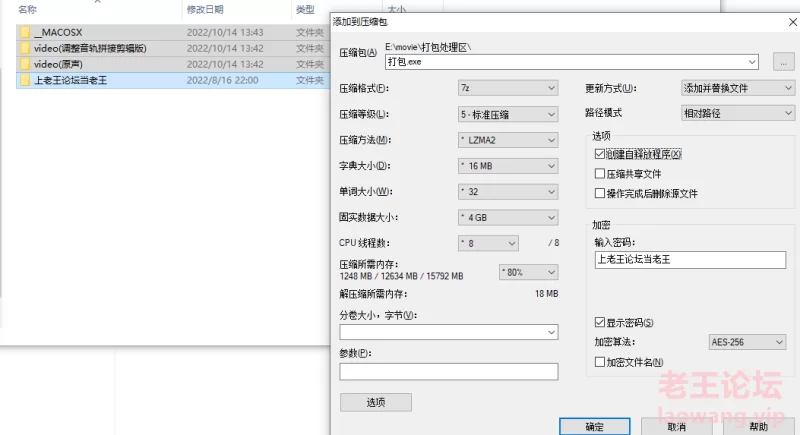Sort by the 修改日期 column header
Screen dimensions: 800x435
(205, 9)
